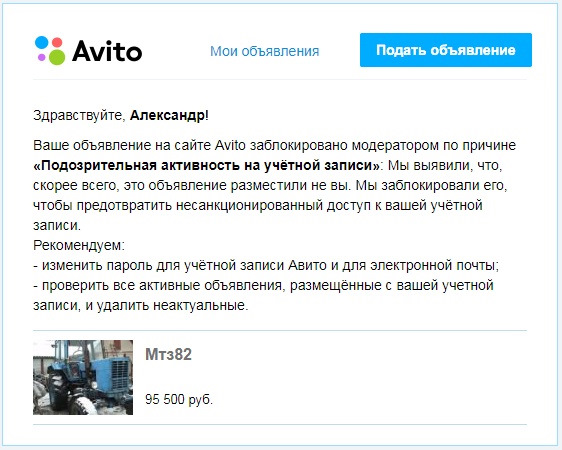Click the green dot in Avito logo
Image resolution: width=562 pixels, height=450 pixels.
57,57
